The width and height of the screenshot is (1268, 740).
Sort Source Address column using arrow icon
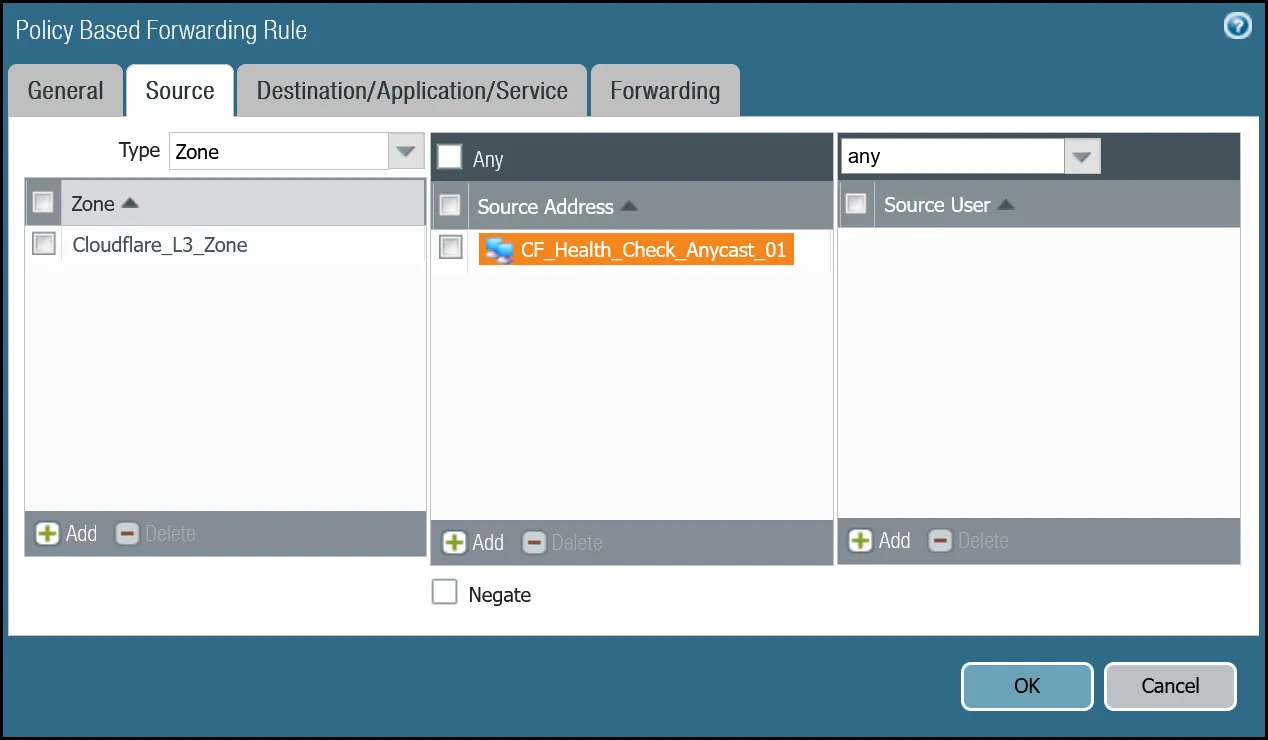point(628,207)
